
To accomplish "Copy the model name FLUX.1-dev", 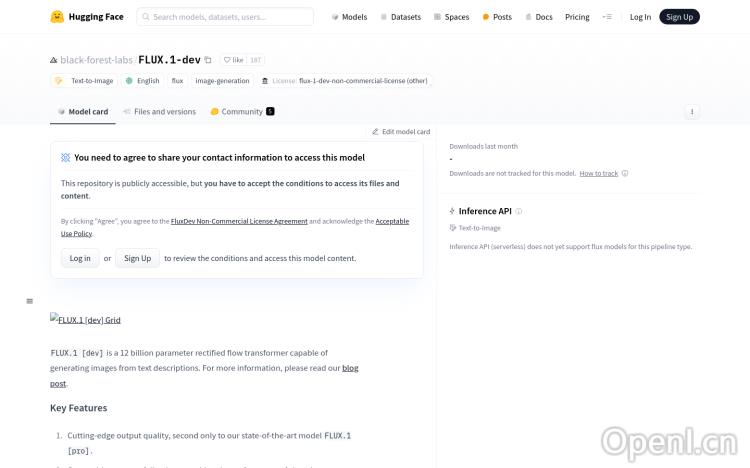I will point(208,60).
